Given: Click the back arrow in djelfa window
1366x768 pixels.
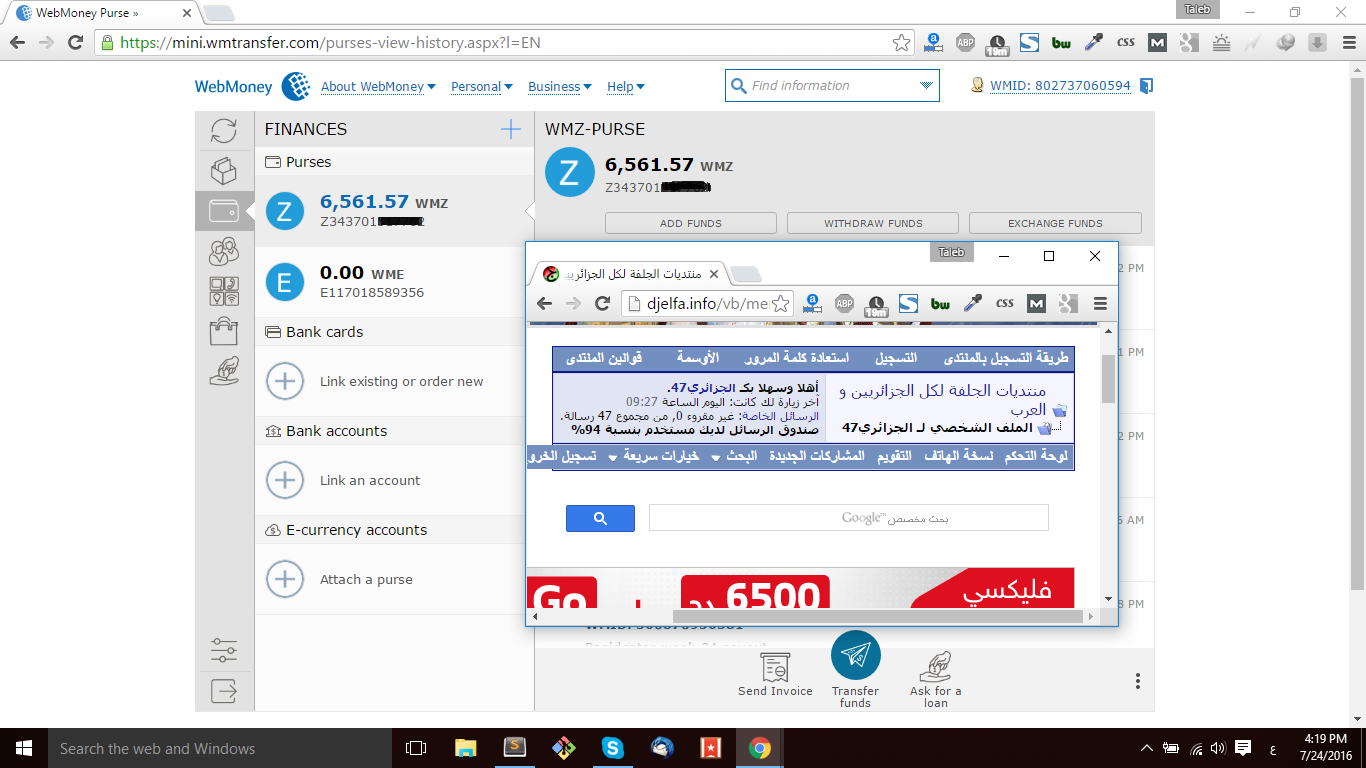Looking at the screenshot, I should click(x=544, y=303).
